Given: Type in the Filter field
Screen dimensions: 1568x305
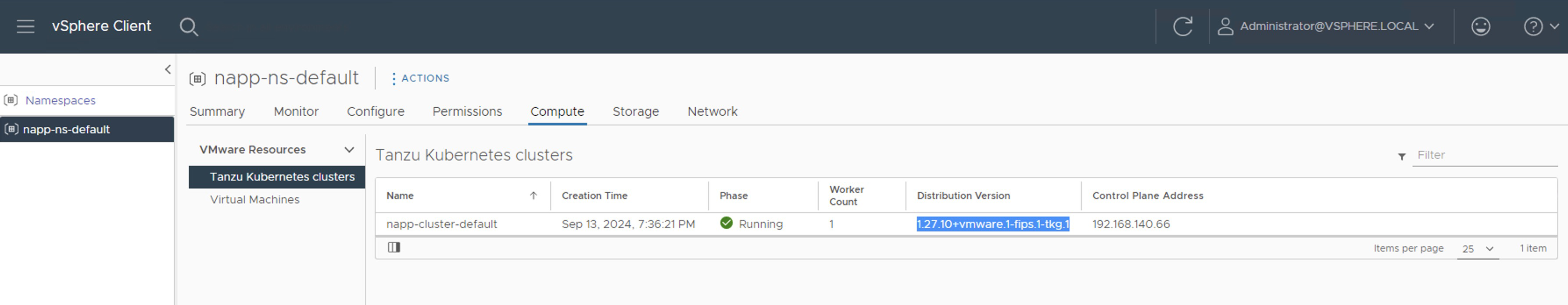Looking at the screenshot, I should click(1484, 156).
